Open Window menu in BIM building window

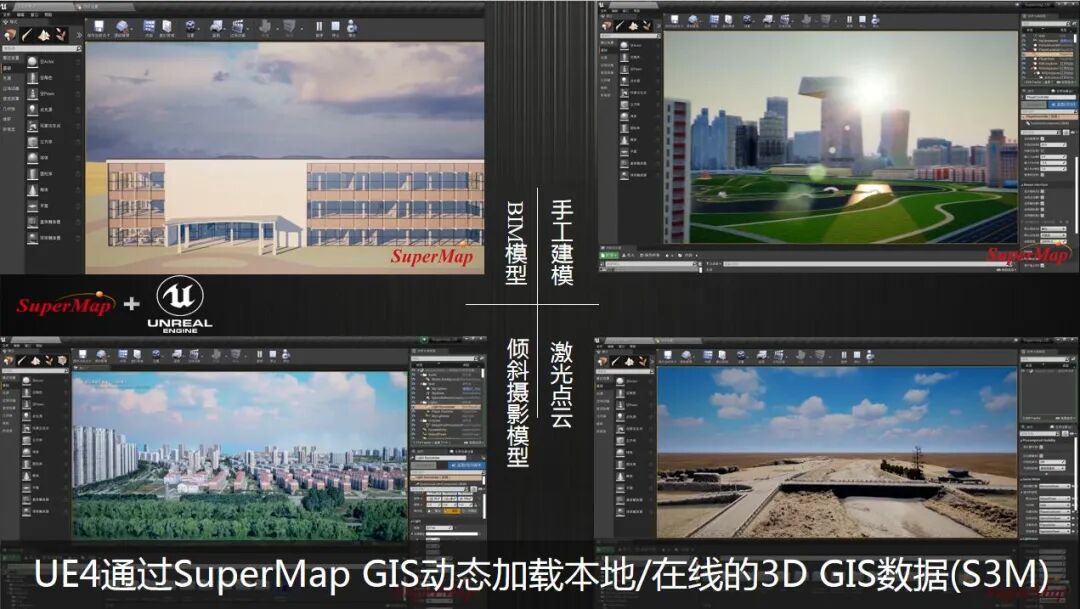[34, 14]
